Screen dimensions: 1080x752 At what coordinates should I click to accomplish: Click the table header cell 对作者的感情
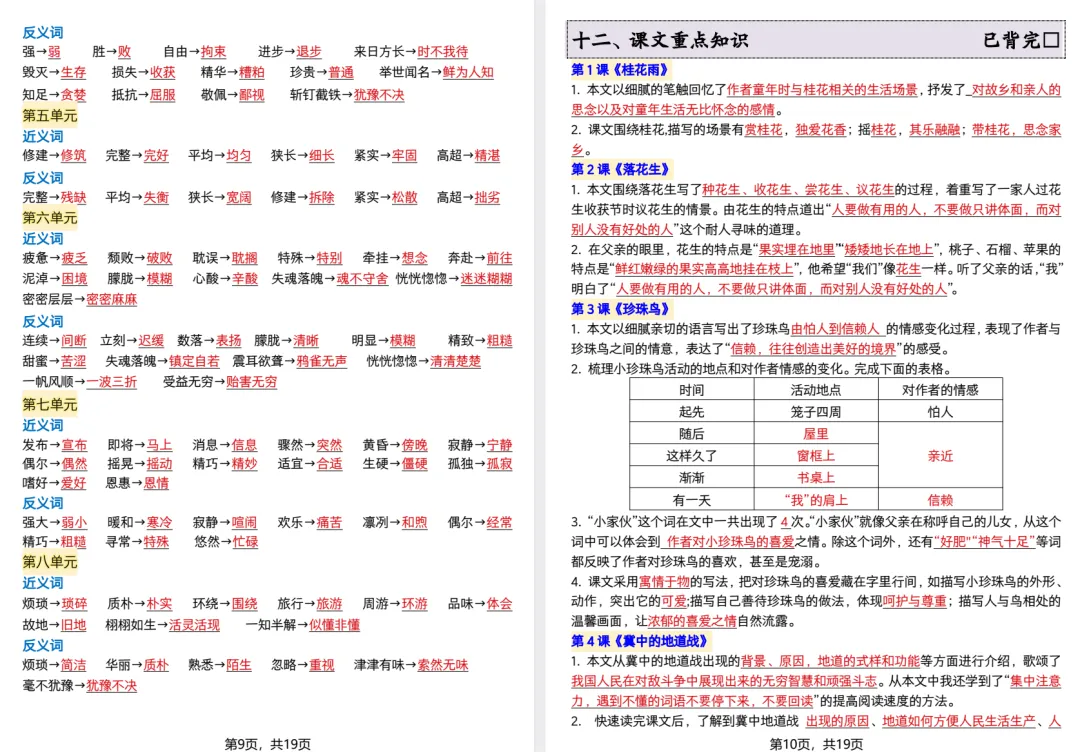[940, 390]
